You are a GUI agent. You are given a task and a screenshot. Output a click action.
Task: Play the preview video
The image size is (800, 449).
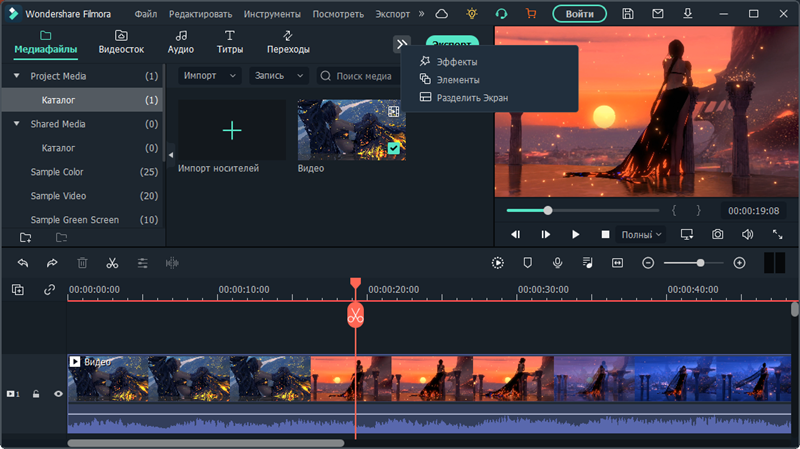pos(576,234)
